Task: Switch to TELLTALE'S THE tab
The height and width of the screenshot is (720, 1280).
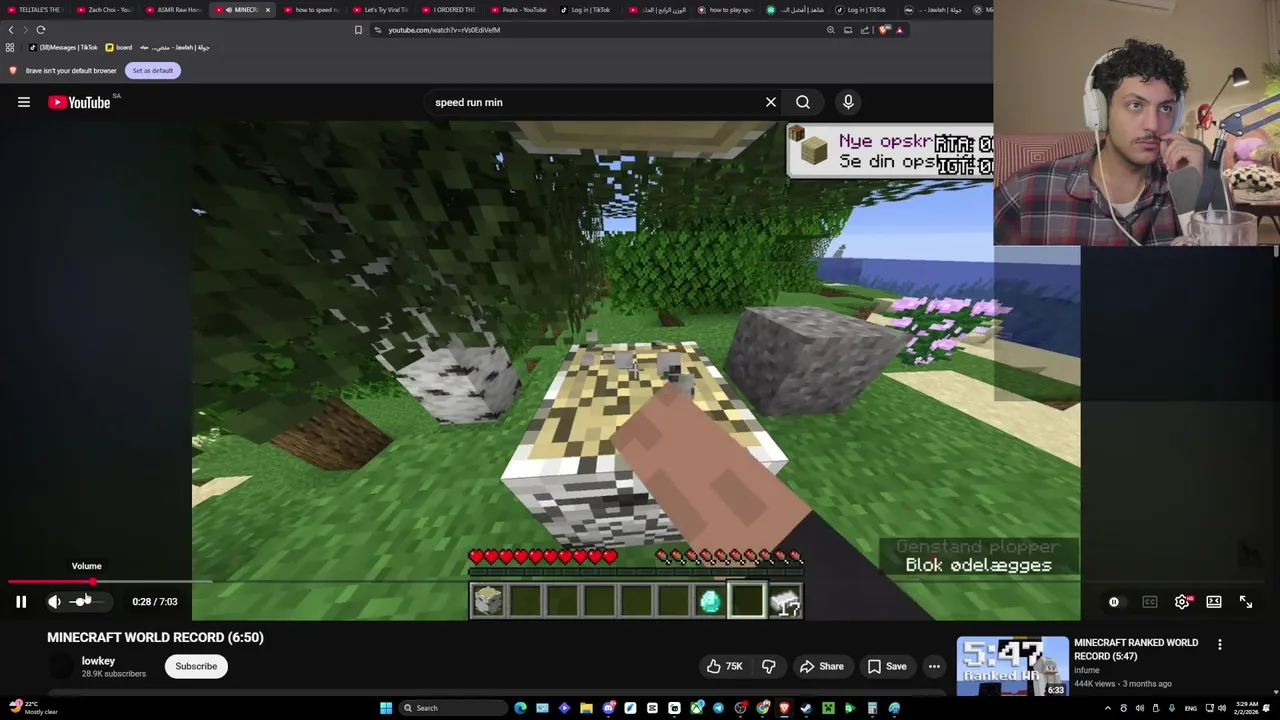Action: [x=36, y=10]
